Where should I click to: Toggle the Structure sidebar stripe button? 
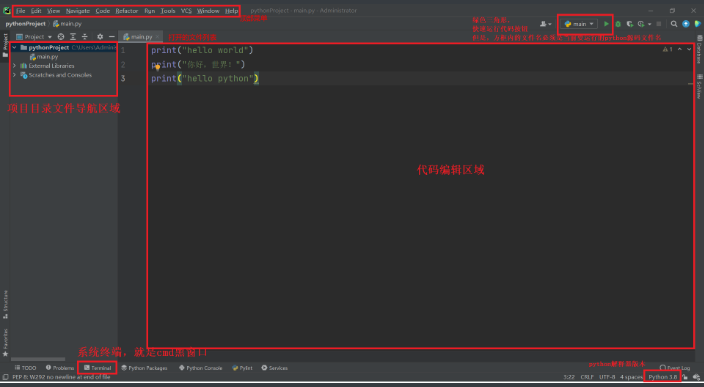5,305
